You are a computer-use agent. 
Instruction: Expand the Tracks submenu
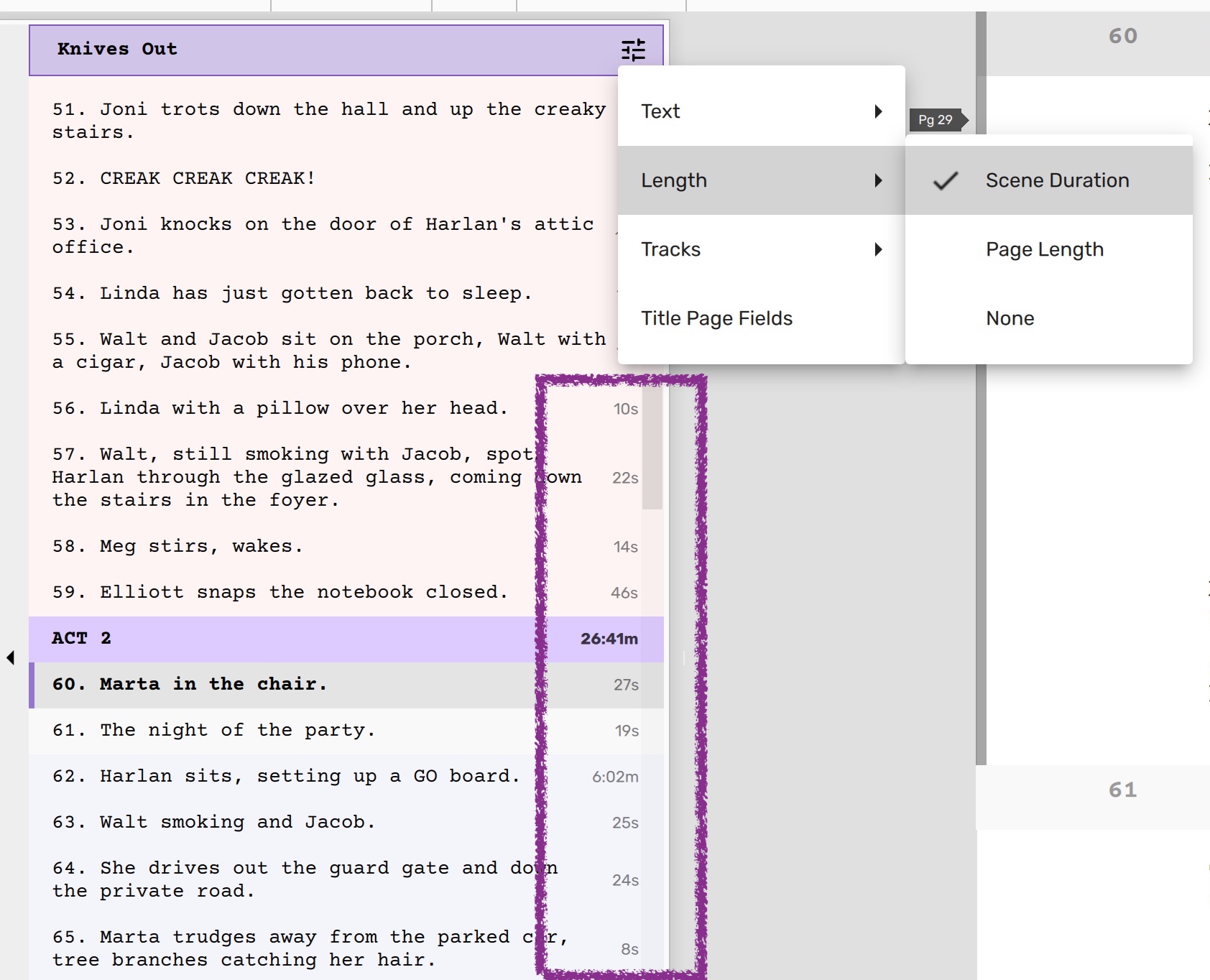tap(760, 249)
